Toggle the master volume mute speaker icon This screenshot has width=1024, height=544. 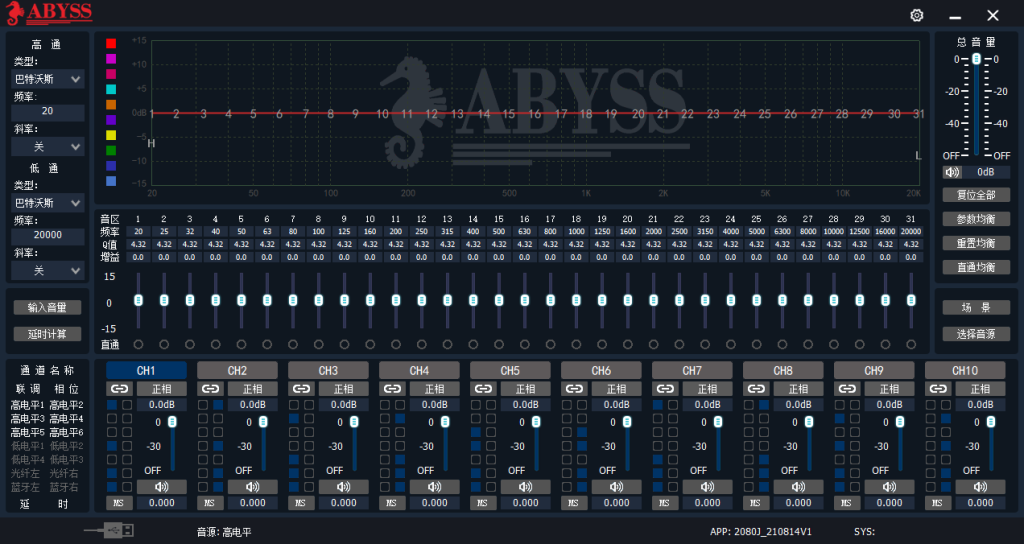[952, 172]
